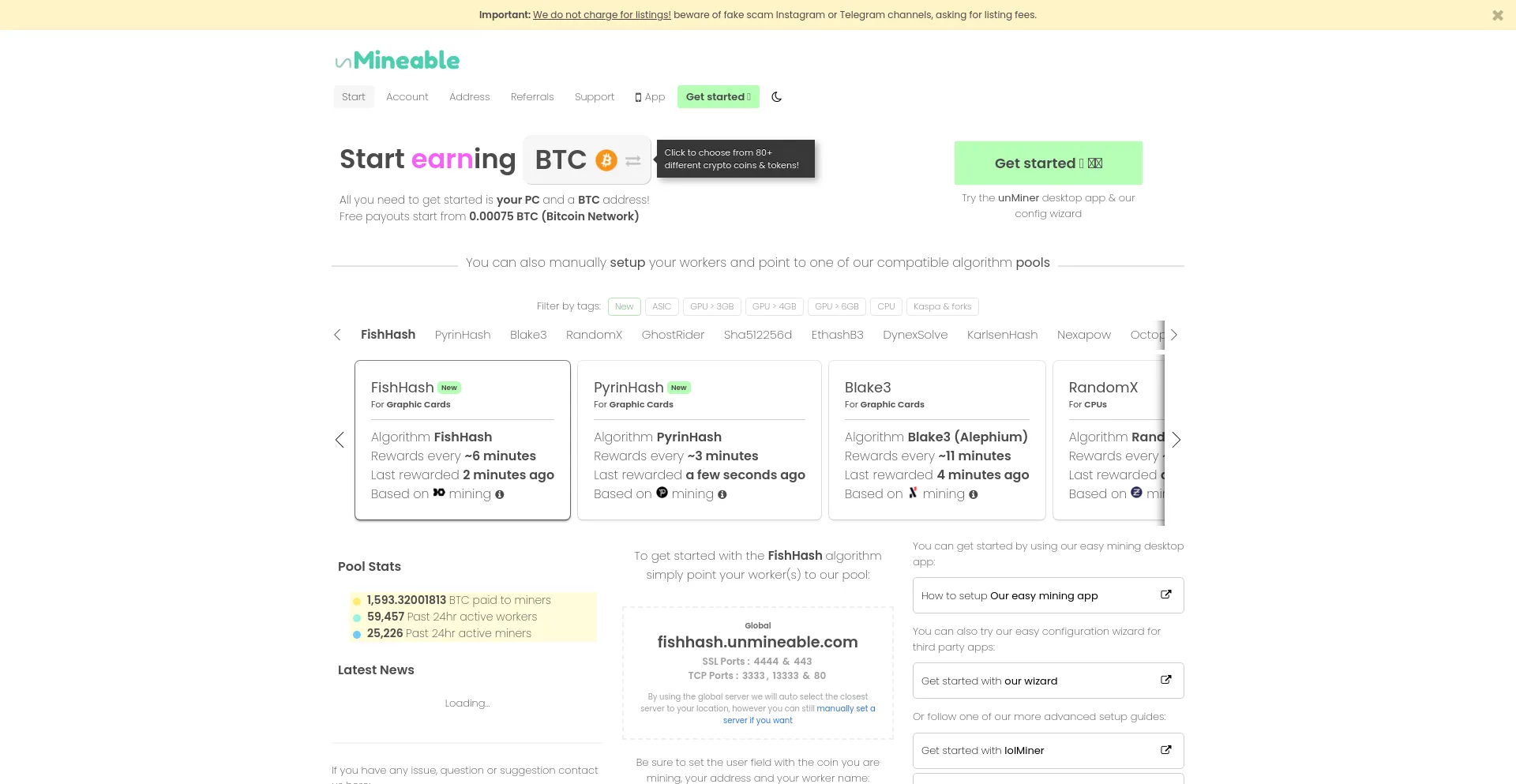
Task: Open external link icon for our wizard
Action: [x=1165, y=680]
